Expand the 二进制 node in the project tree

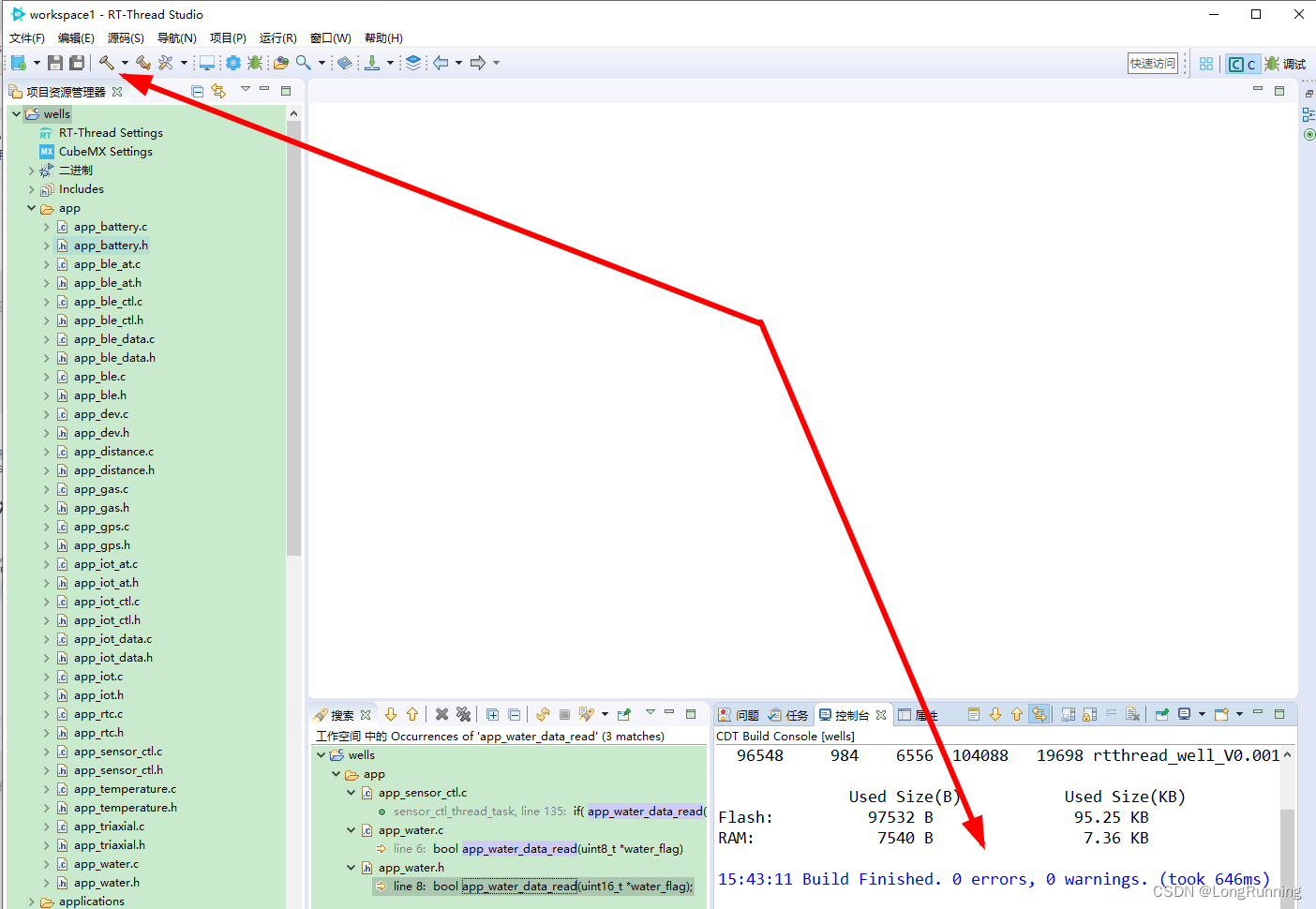click(31, 171)
